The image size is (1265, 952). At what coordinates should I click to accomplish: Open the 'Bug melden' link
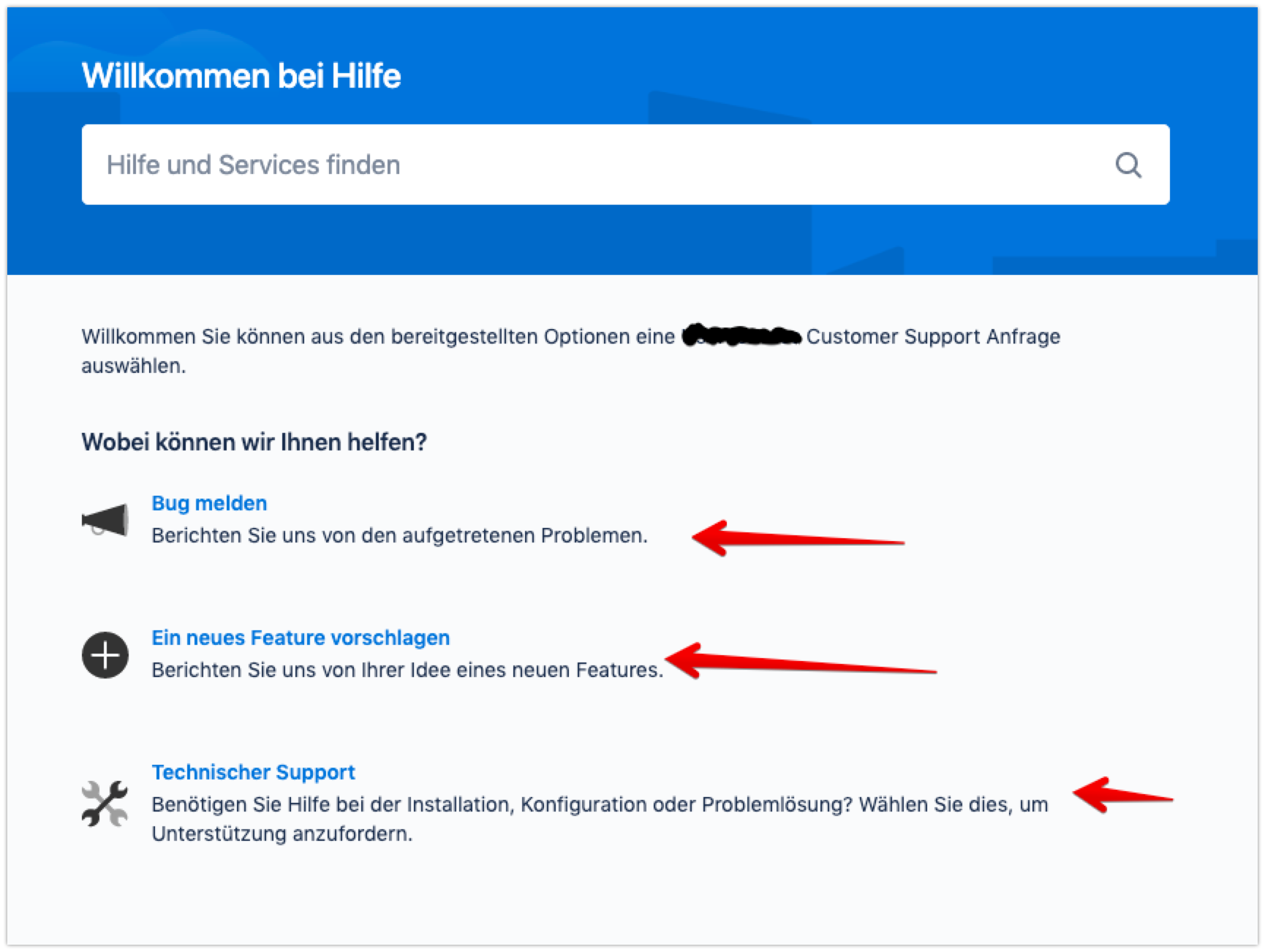(209, 503)
